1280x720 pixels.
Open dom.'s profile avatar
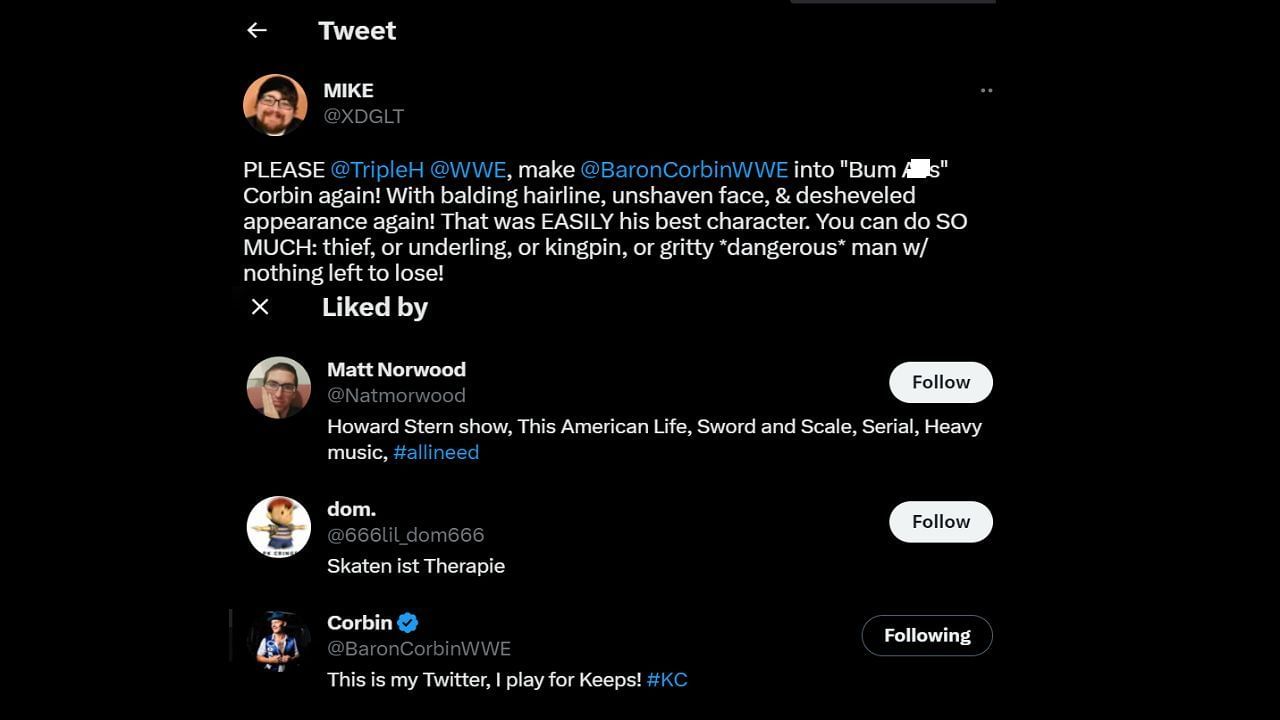279,527
